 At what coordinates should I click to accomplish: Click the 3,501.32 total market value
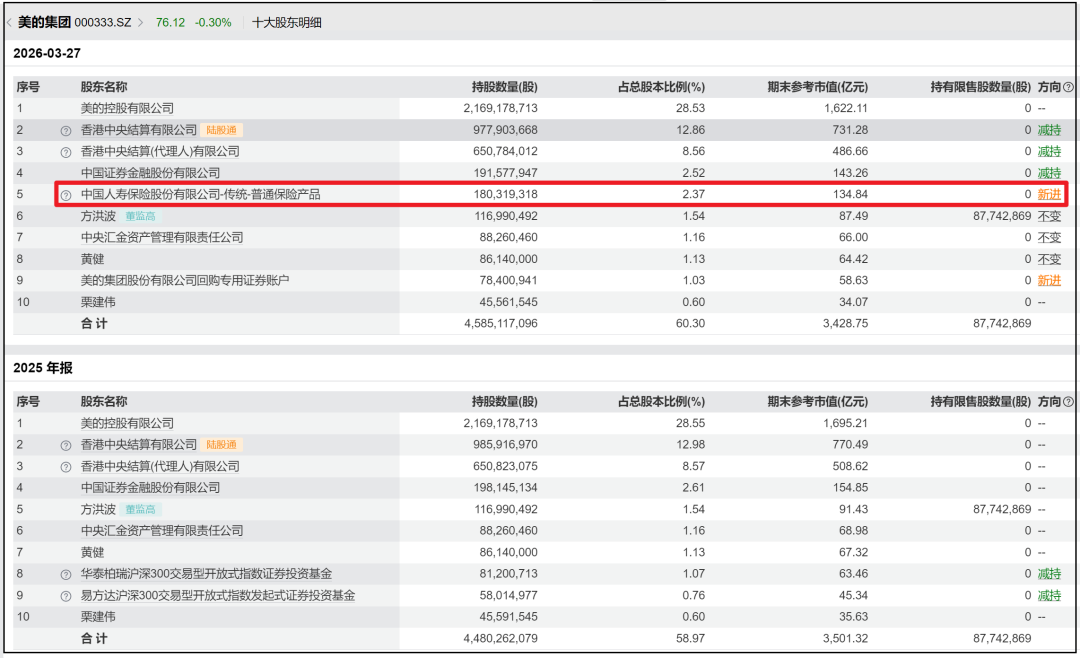click(x=846, y=639)
